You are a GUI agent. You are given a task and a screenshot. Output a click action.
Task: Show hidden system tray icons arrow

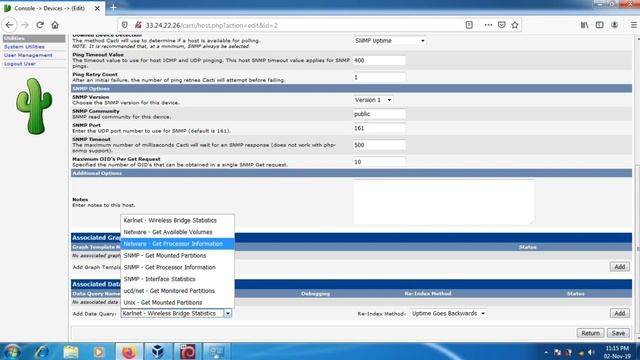click(546, 352)
